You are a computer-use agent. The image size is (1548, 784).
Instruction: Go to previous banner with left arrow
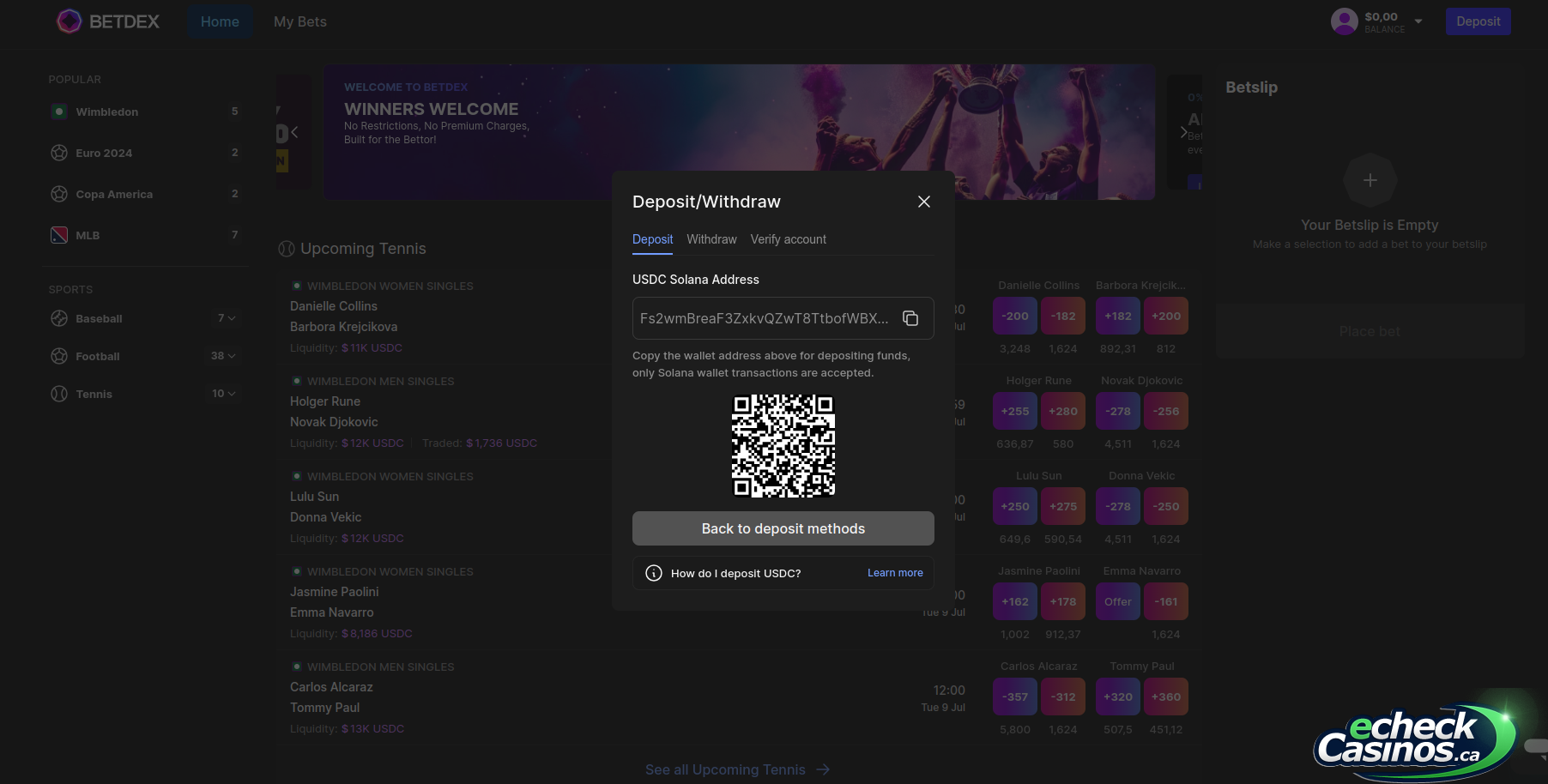click(x=294, y=132)
